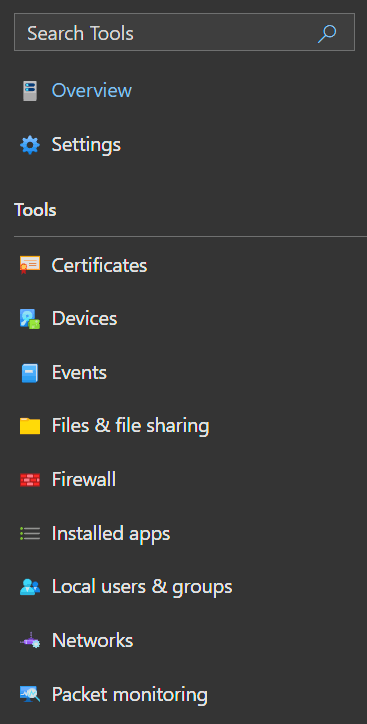Click the Tools section heading
367x724 pixels.
click(x=35, y=210)
